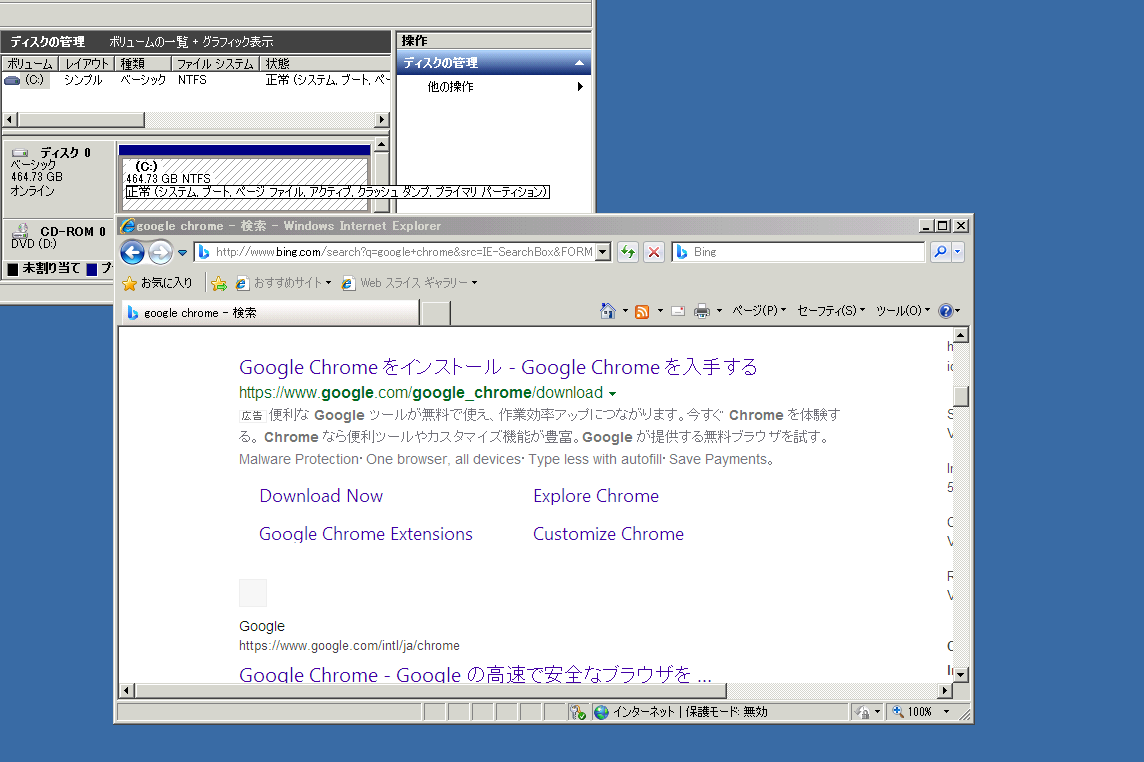This screenshot has width=1144, height=762.
Task: Open the ページ(P) menu
Action: tap(759, 311)
